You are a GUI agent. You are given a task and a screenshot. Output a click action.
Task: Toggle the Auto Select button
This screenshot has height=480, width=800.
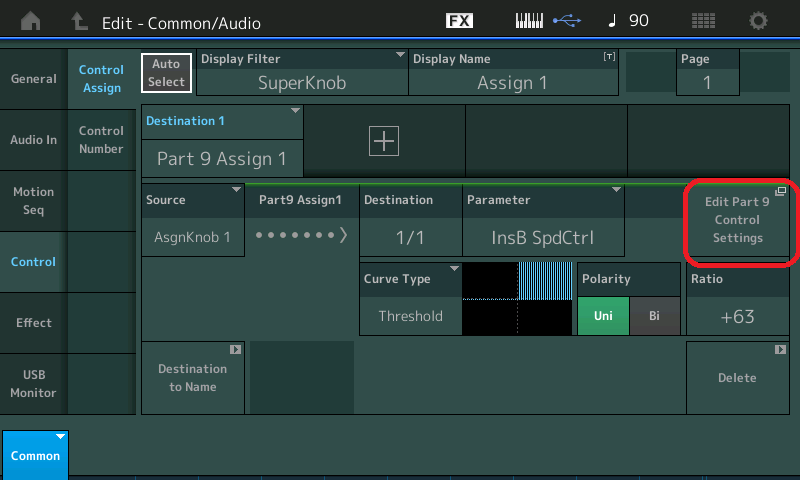click(x=166, y=73)
